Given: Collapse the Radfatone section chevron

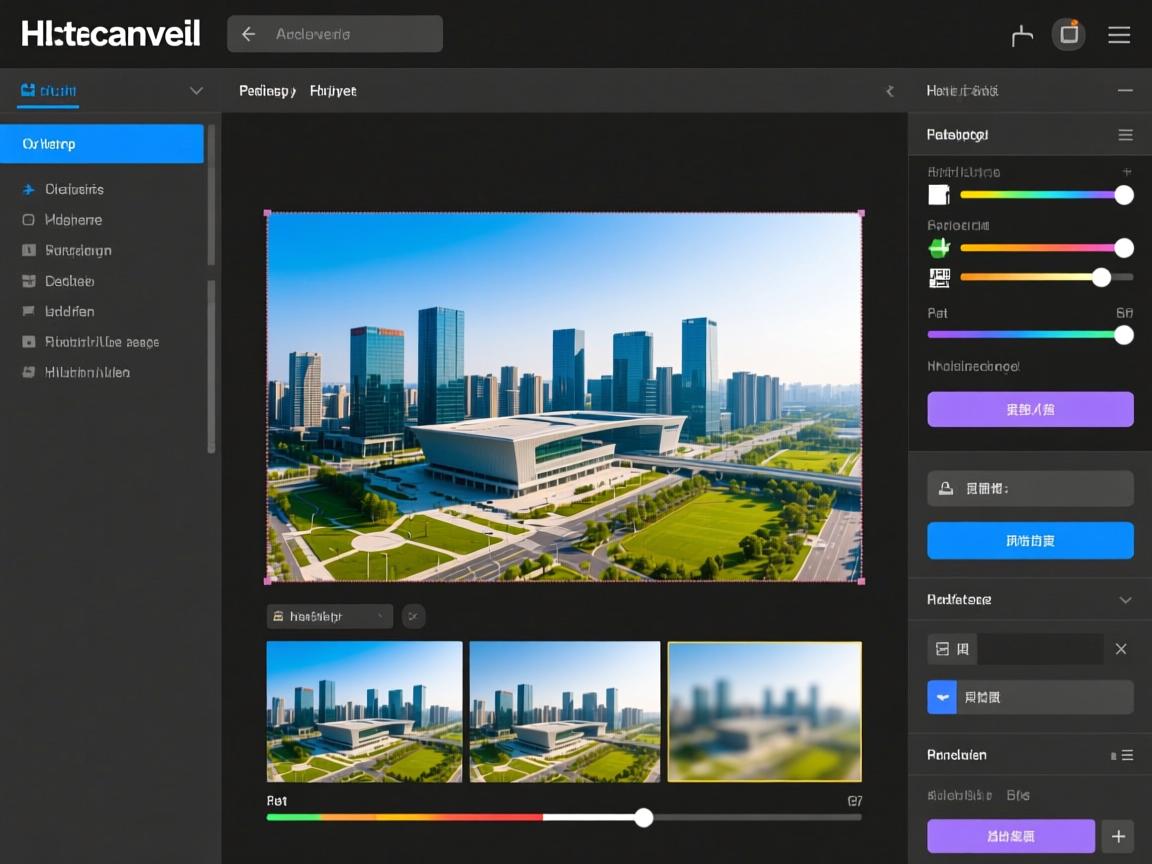Looking at the screenshot, I should point(1125,600).
